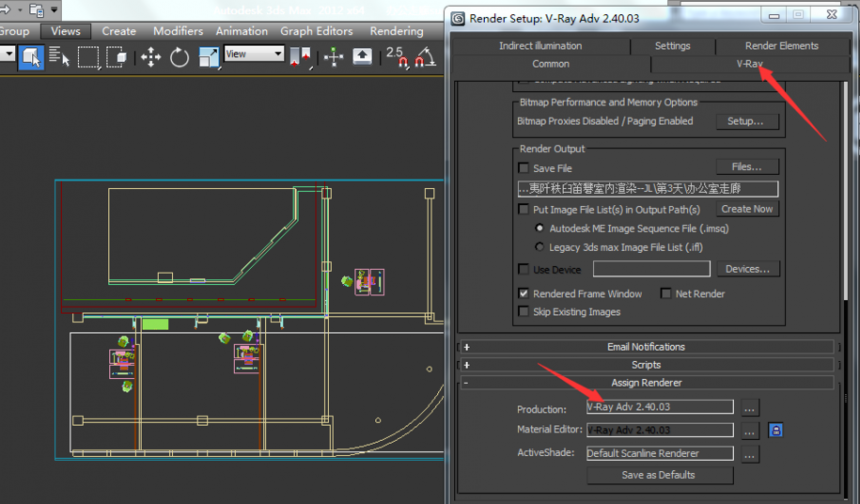Switch to the V-Ray tab

[x=750, y=64]
